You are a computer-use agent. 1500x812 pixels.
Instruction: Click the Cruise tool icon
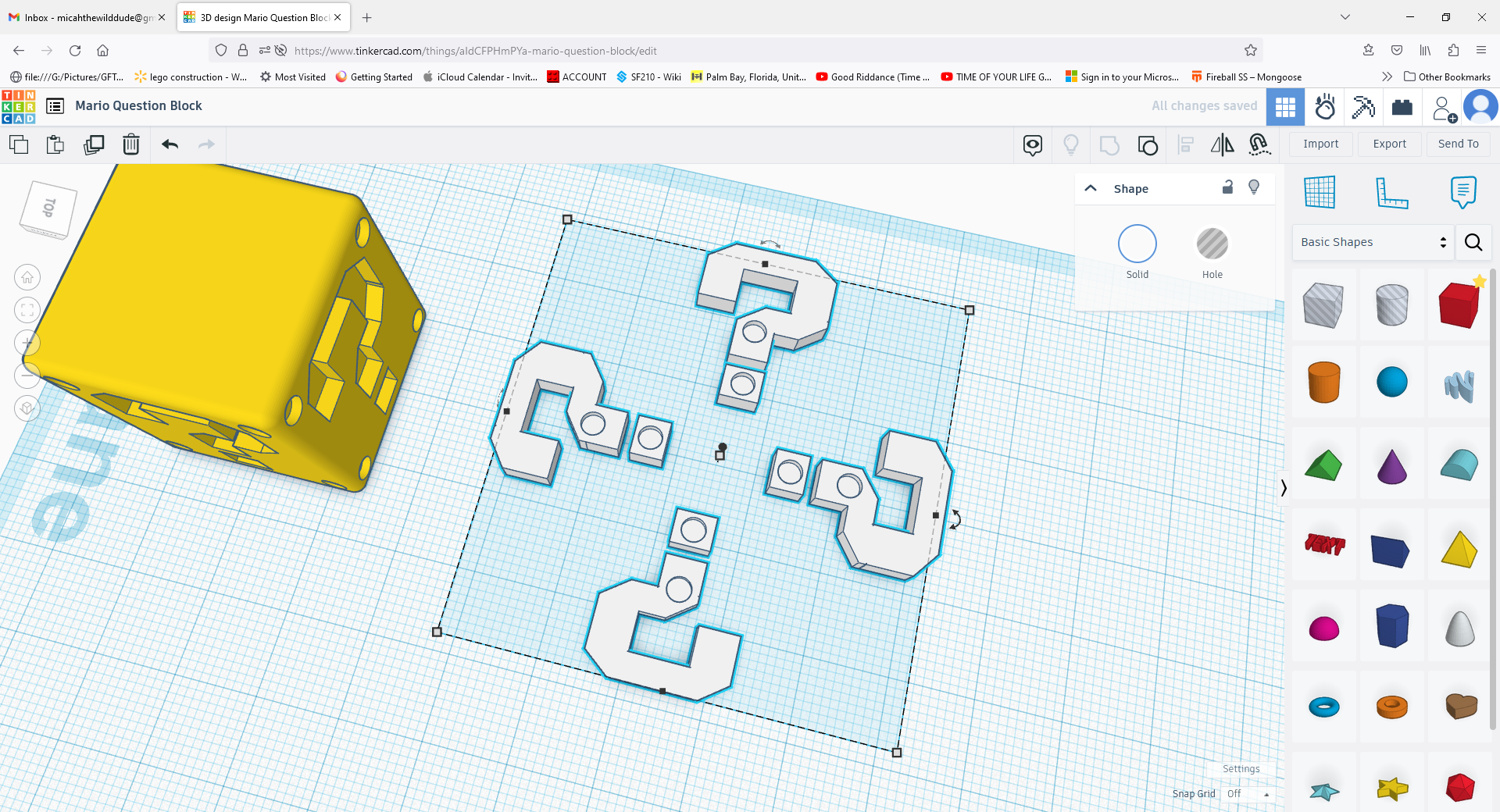(x=1259, y=144)
